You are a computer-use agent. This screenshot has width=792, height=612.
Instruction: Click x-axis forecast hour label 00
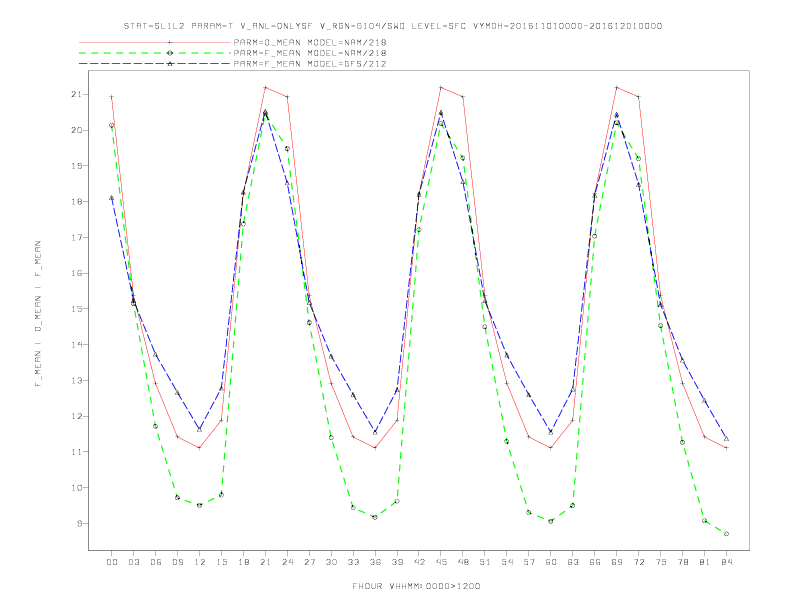(112, 562)
